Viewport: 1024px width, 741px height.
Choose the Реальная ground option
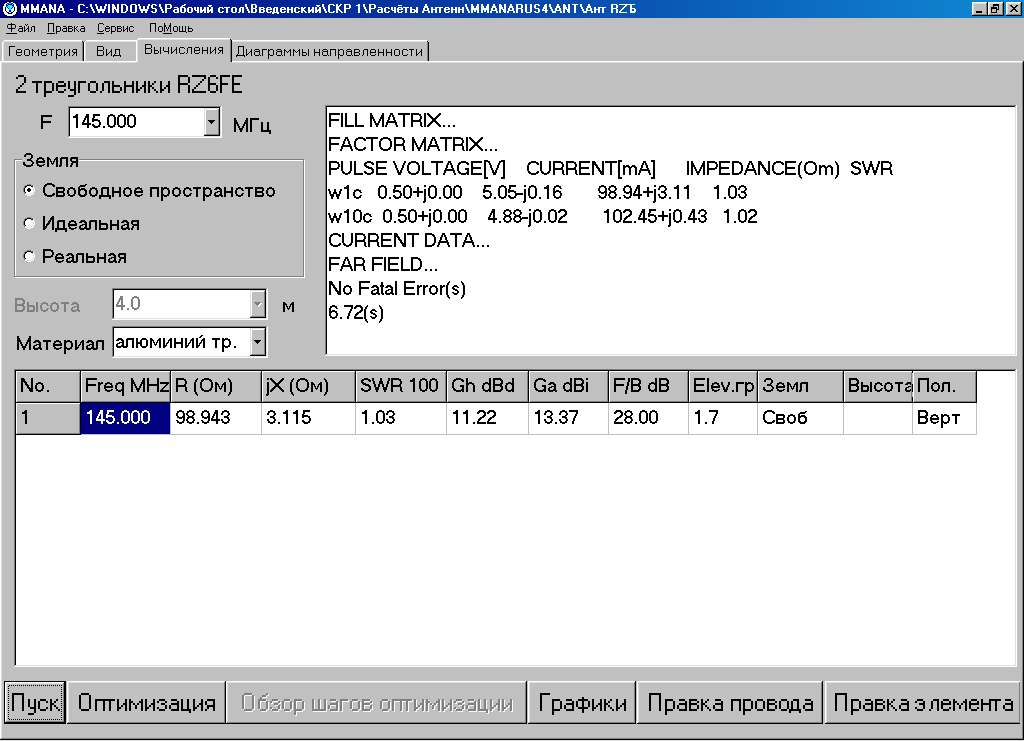pyautogui.click(x=30, y=256)
